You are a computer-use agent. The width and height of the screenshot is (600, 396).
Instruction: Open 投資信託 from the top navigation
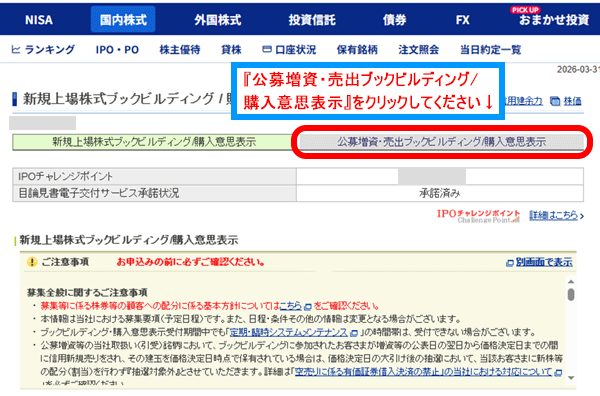point(312,20)
